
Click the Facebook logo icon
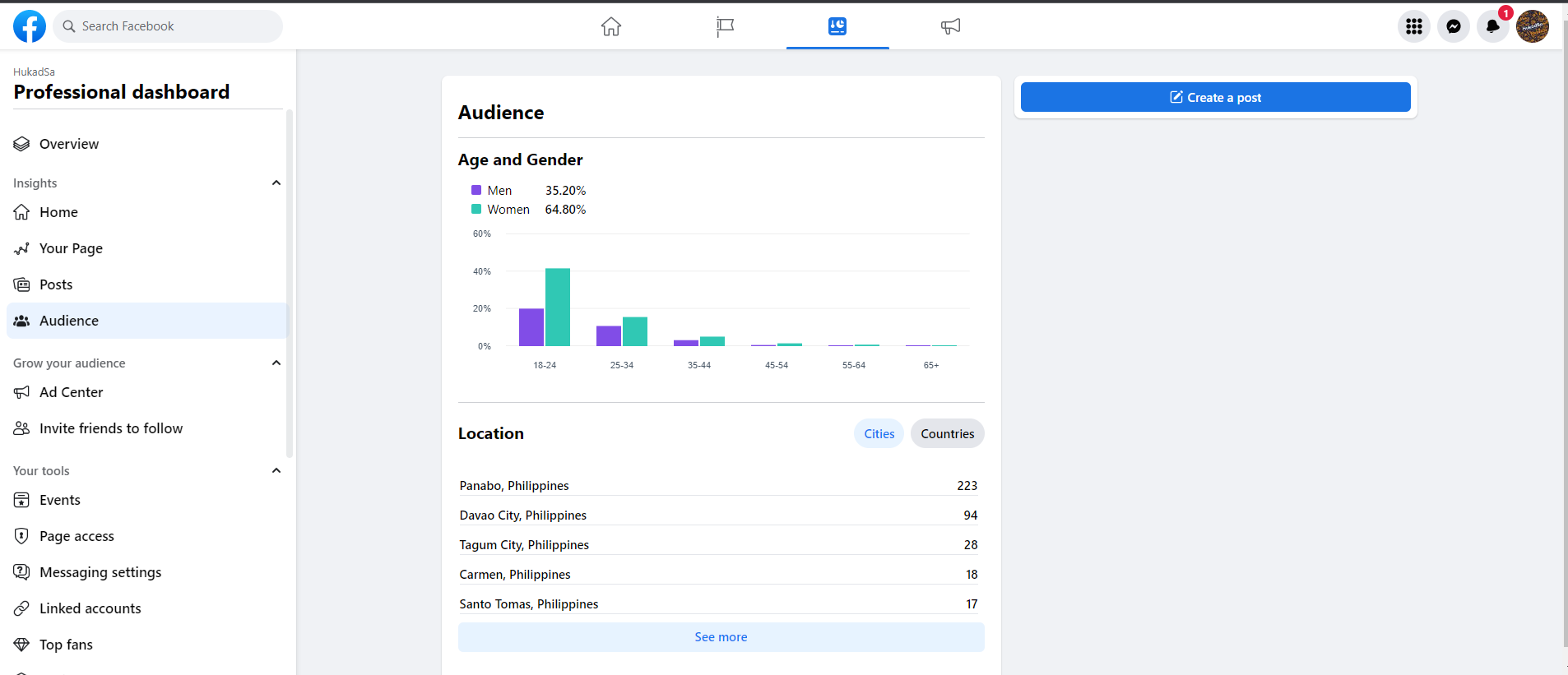[30, 26]
